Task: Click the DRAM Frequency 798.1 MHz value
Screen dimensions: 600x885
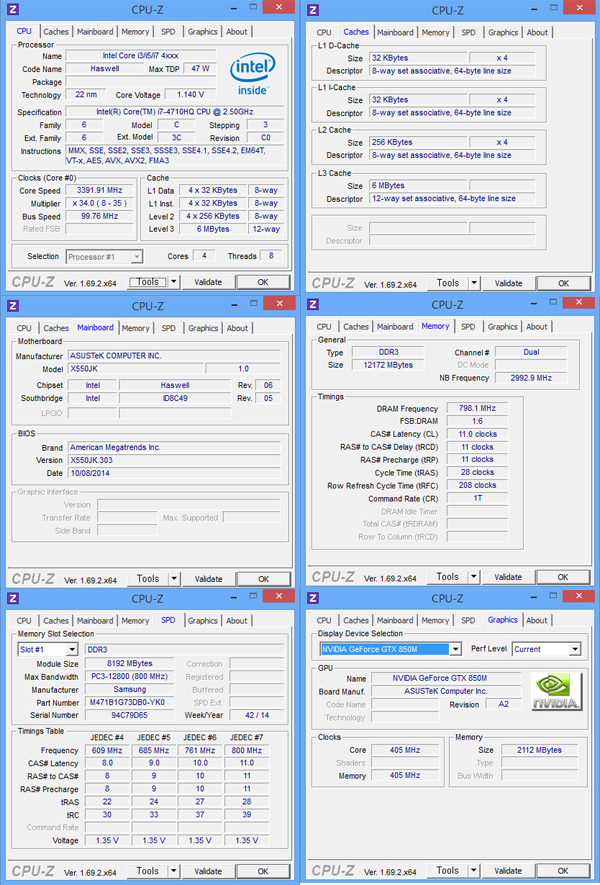Action: tap(478, 408)
